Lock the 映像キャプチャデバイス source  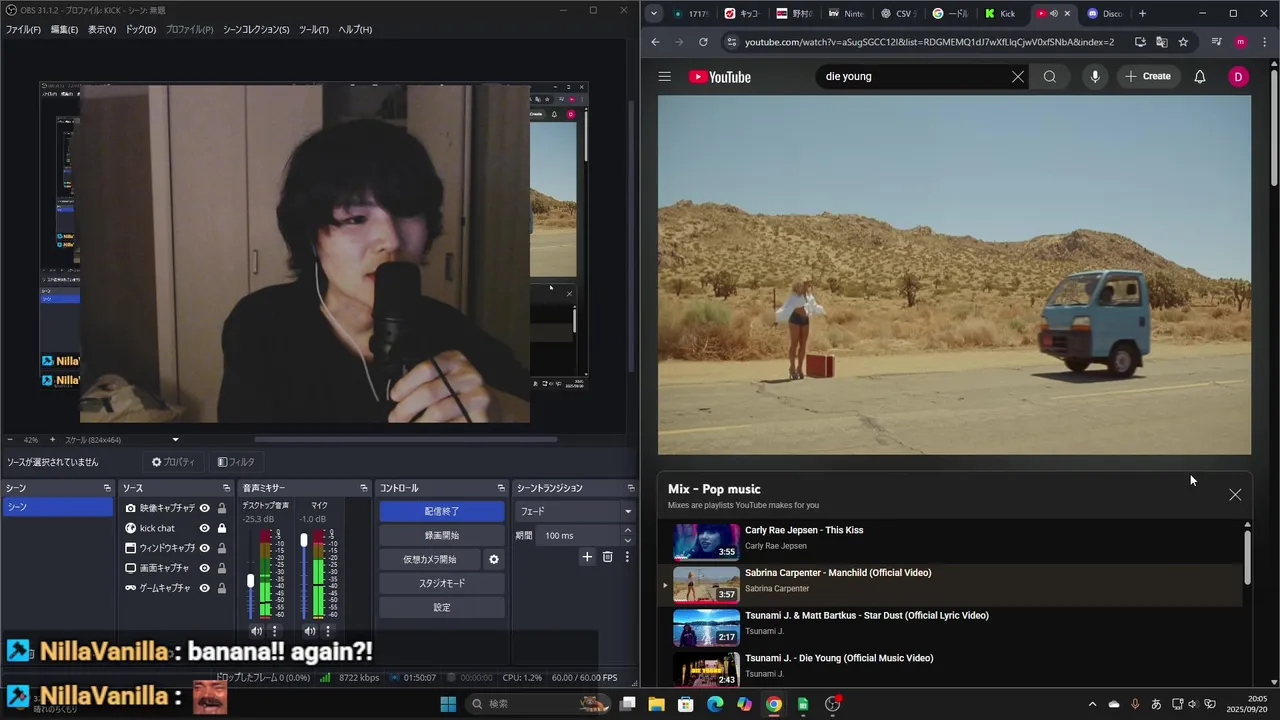[x=221, y=508]
